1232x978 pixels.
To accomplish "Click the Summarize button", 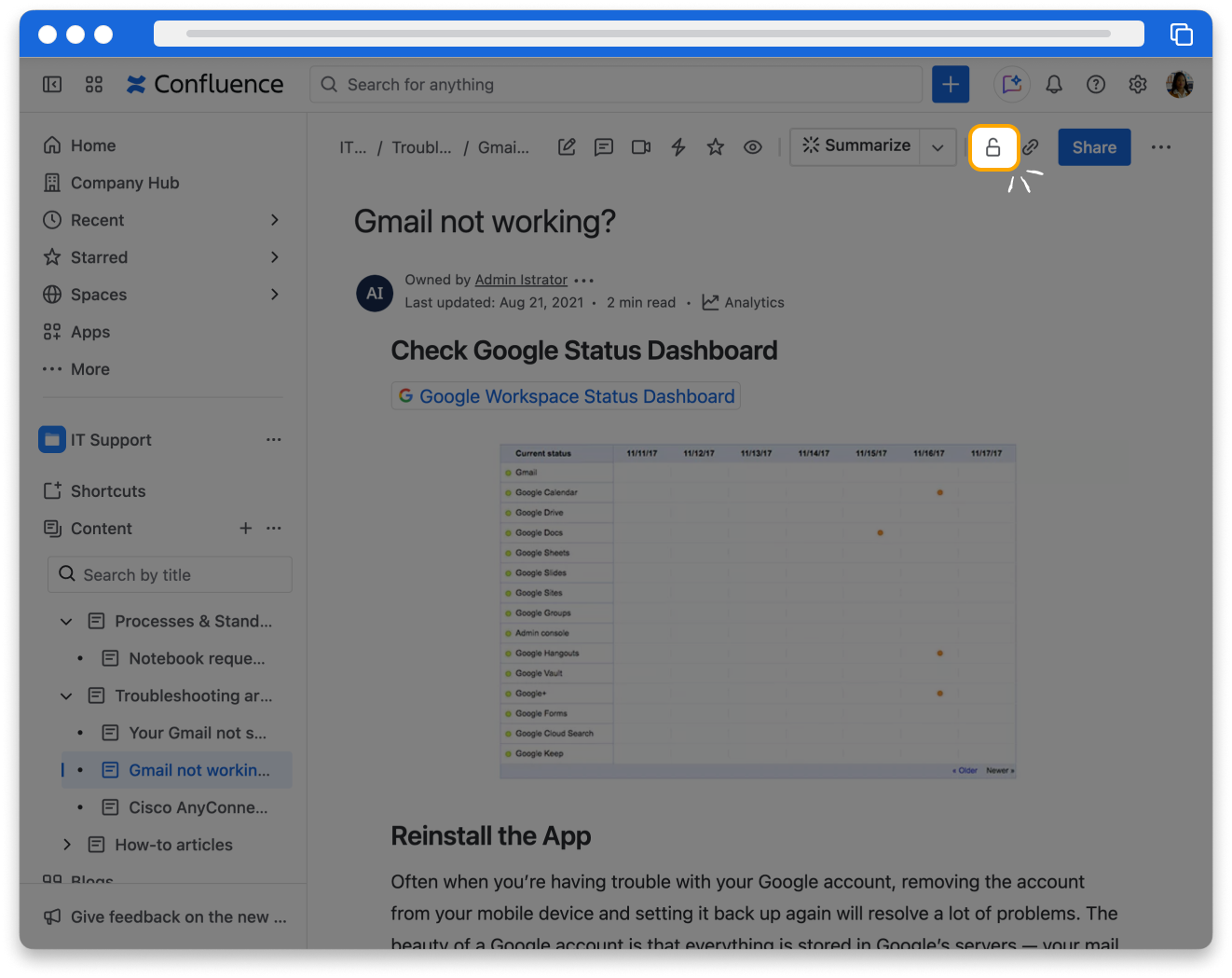I will tap(856, 146).
